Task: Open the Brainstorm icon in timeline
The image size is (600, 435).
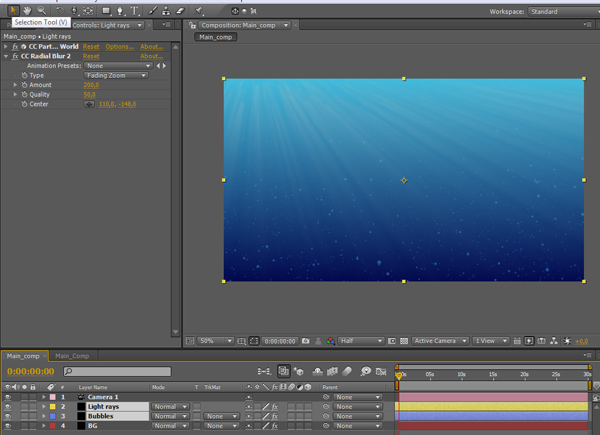Action: click(366, 371)
